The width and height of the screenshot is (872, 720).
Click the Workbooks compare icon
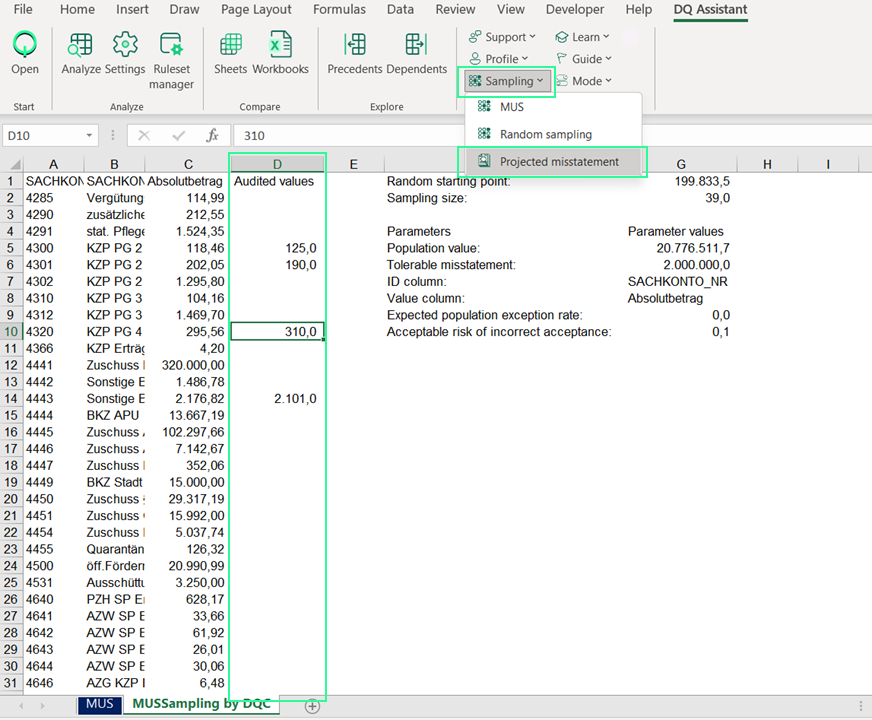pos(280,52)
